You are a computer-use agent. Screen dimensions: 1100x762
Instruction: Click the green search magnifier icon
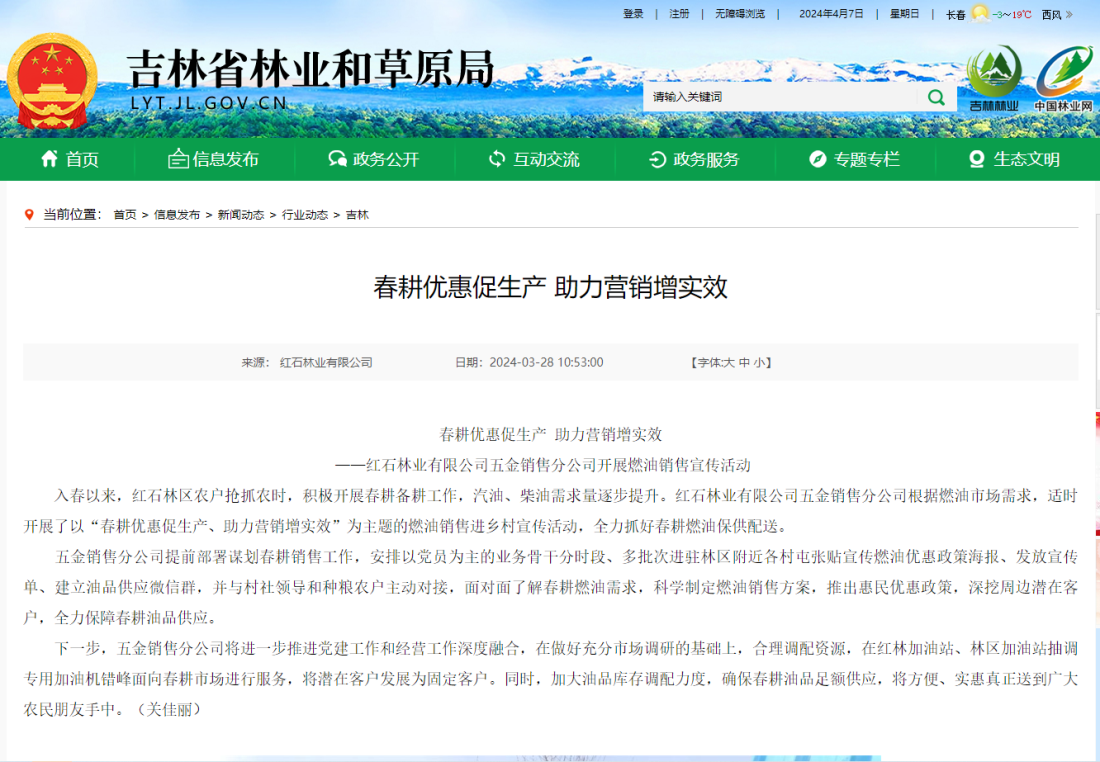click(x=936, y=97)
